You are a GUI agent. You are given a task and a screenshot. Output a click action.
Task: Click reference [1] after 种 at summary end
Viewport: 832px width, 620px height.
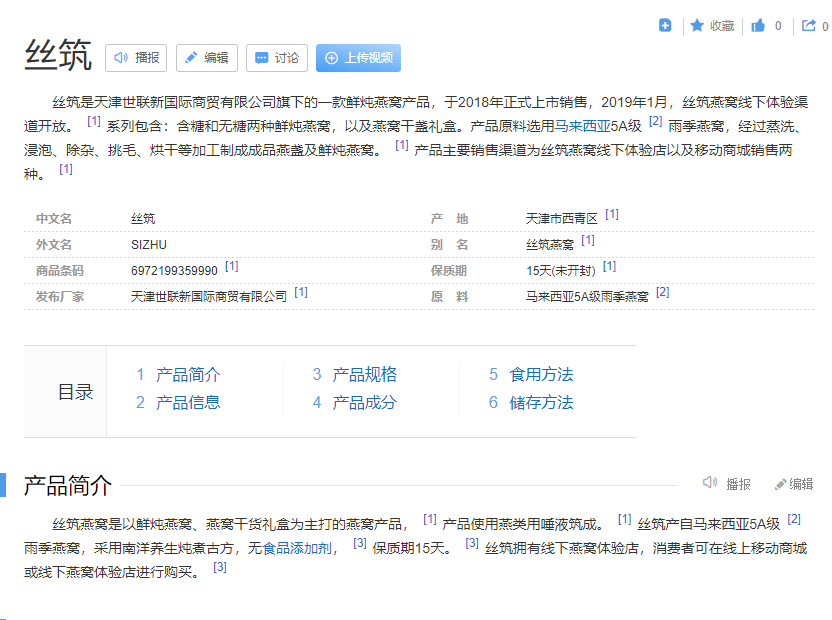coord(66,169)
